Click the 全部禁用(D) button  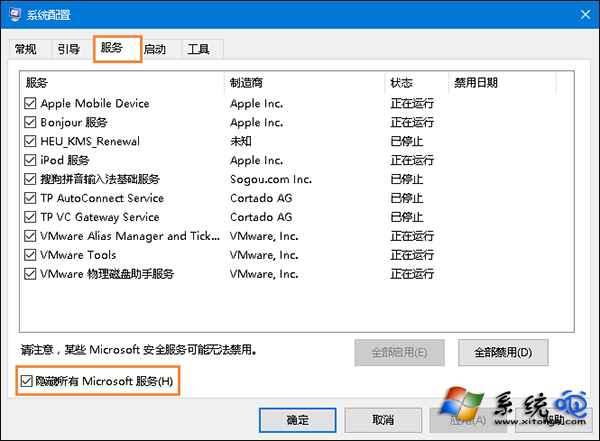point(503,352)
